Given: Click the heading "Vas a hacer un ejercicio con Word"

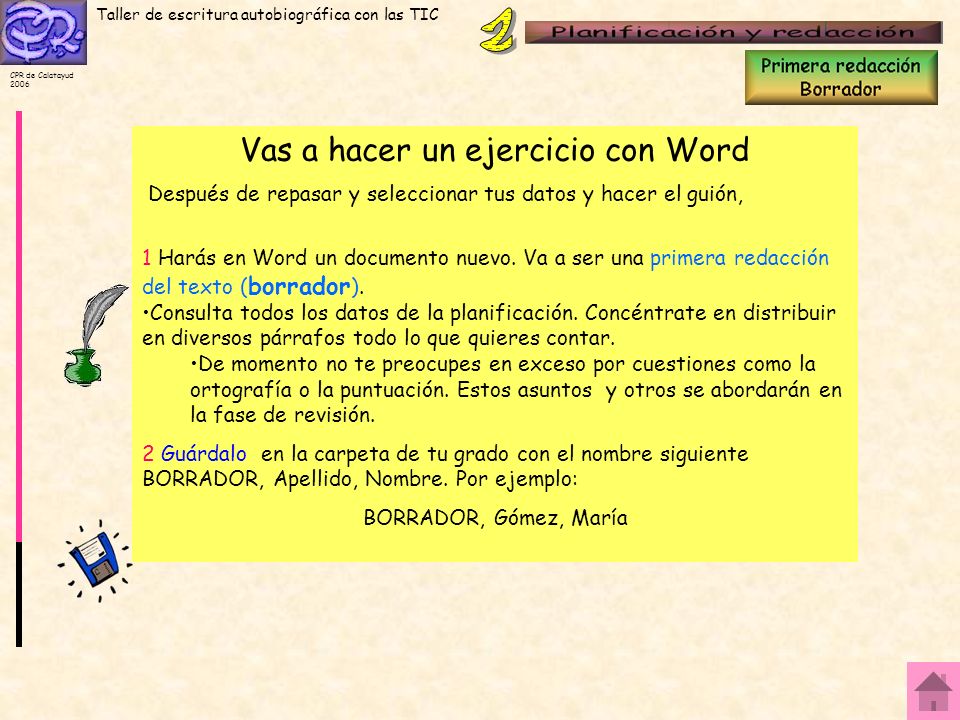Looking at the screenshot, I should pos(495,149).
